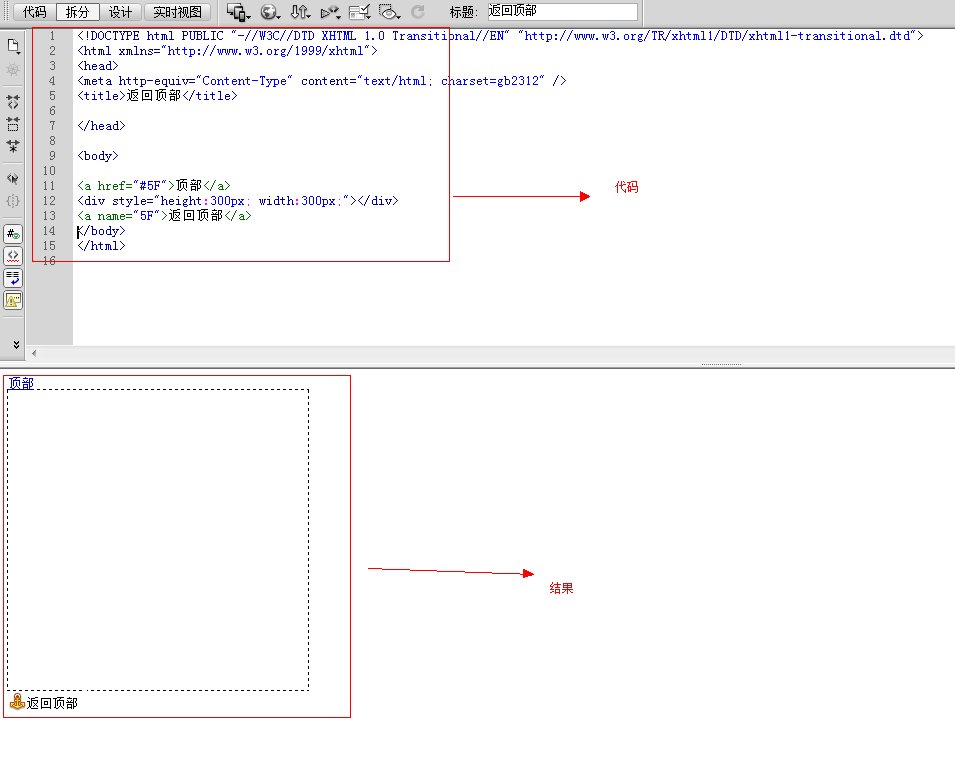Viewport: 955px width, 767px height.
Task: Click Select Parent Tag icon
Action: [13, 179]
